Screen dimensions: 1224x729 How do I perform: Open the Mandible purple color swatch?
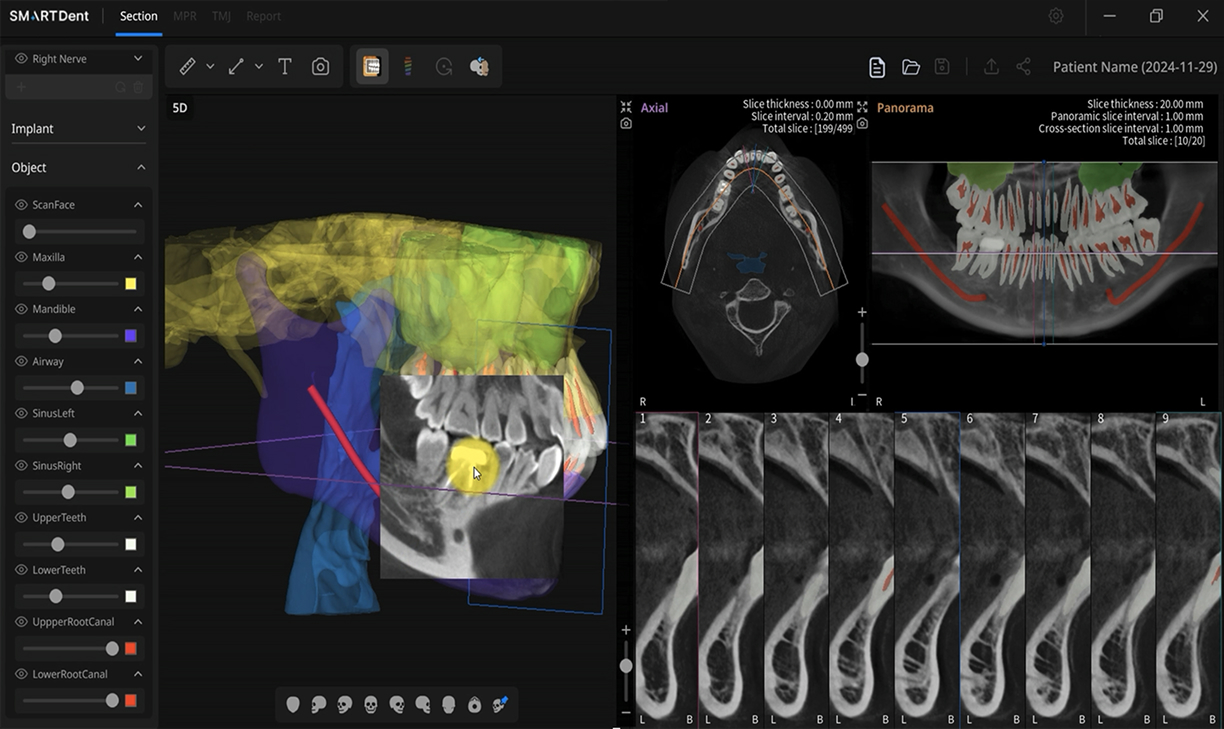pyautogui.click(x=130, y=336)
